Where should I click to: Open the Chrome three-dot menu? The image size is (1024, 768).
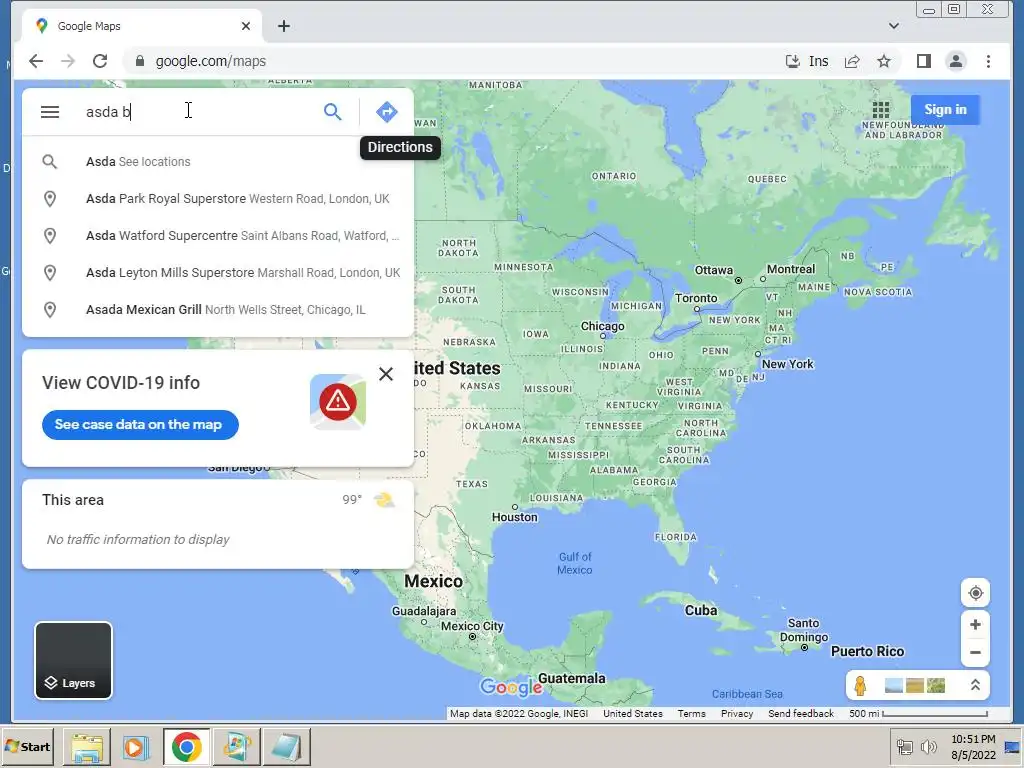[988, 61]
